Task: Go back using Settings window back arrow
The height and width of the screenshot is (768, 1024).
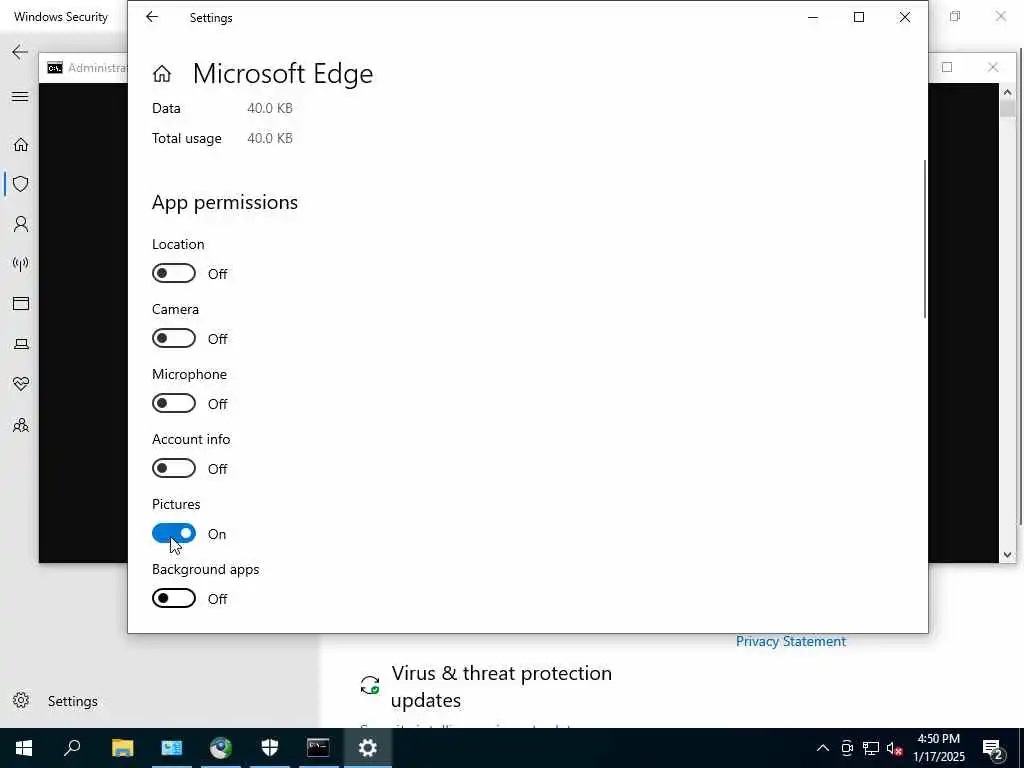Action: pos(152,17)
